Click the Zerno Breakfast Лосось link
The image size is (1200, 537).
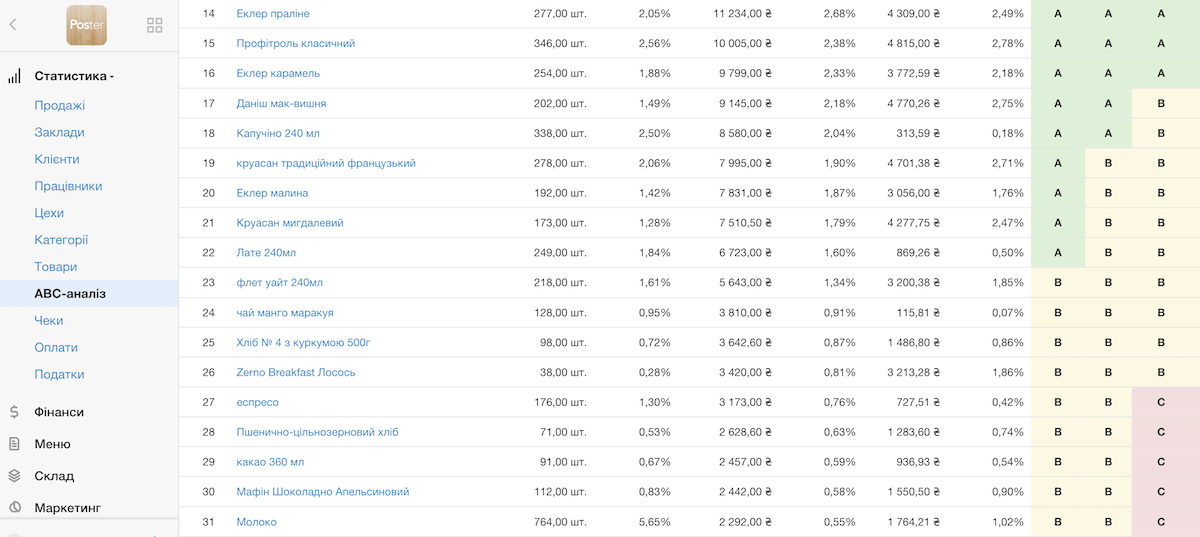point(296,372)
